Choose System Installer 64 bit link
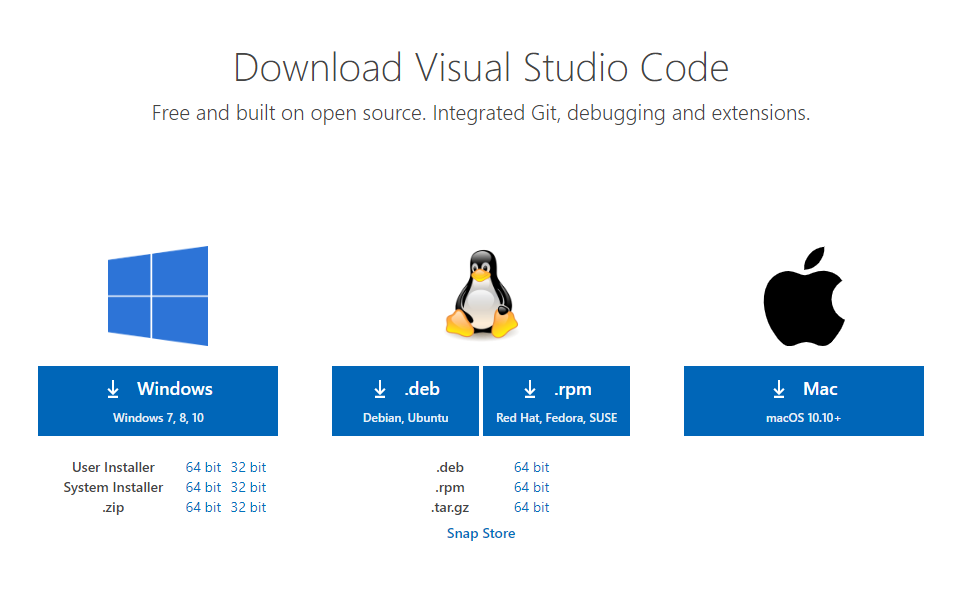Image resolution: width=968 pixels, height=598 pixels. pos(203,487)
